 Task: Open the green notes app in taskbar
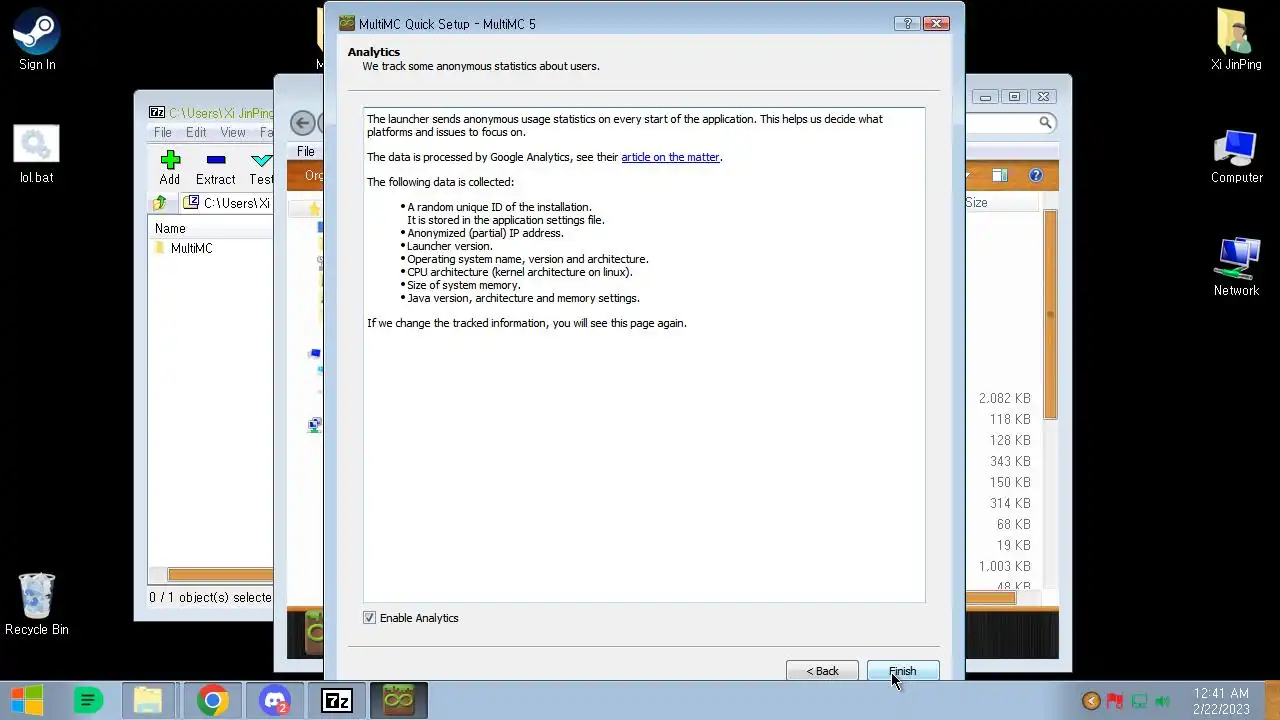coord(88,701)
